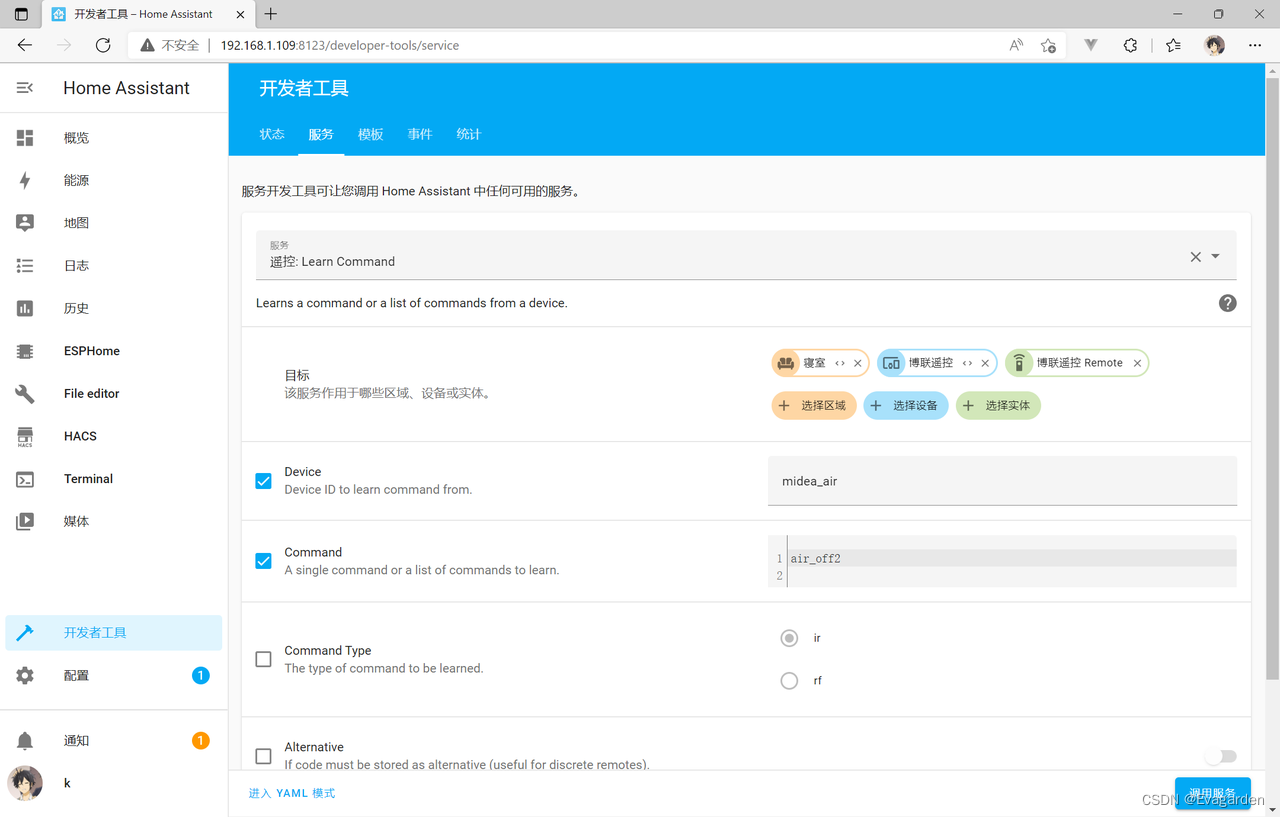Open the 日志 logbook list icon

25,266
